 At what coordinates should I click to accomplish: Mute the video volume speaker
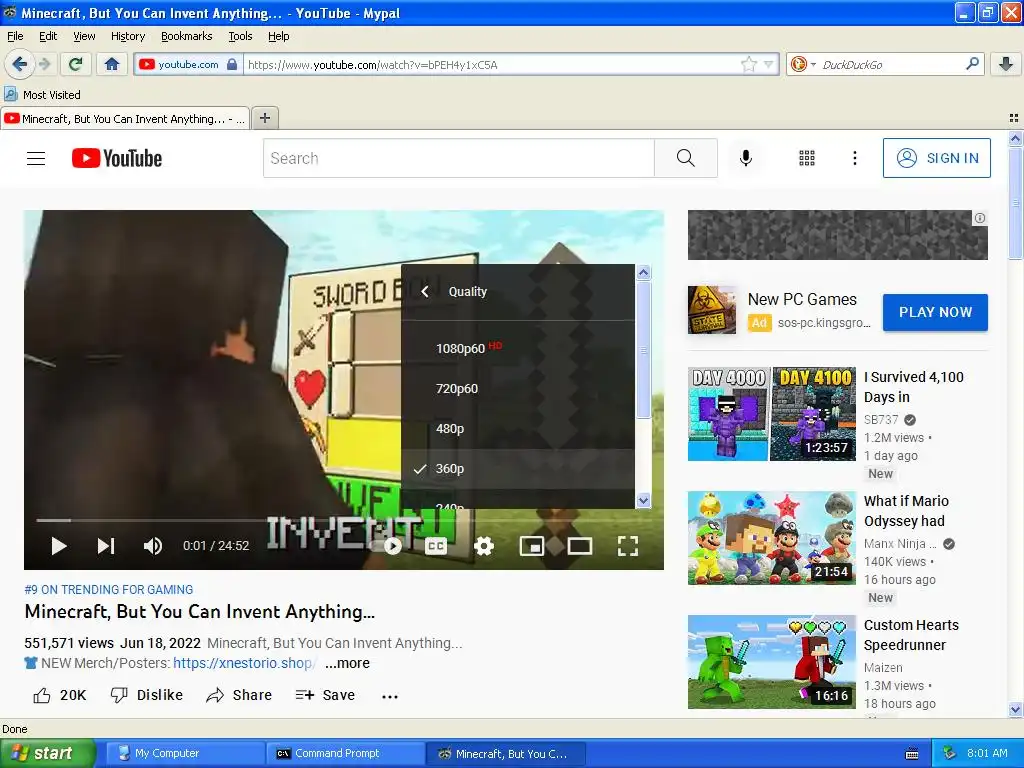coord(153,546)
